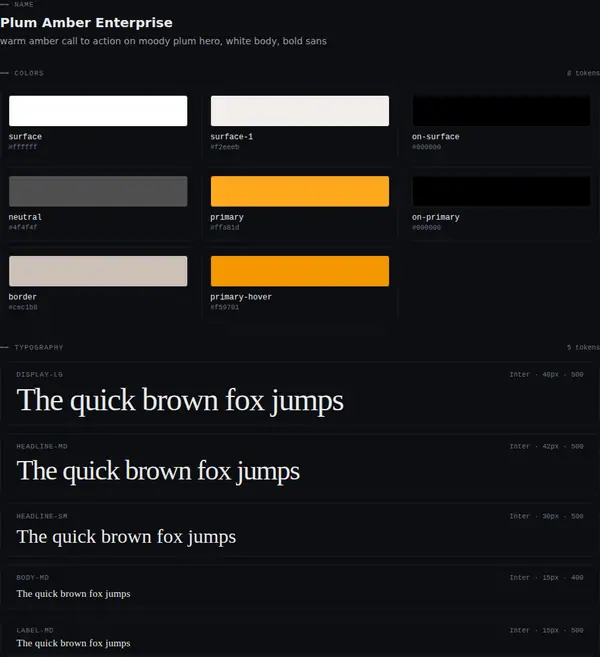600x657 pixels.
Task: Click the #ffffff hex value
Action: point(23,147)
